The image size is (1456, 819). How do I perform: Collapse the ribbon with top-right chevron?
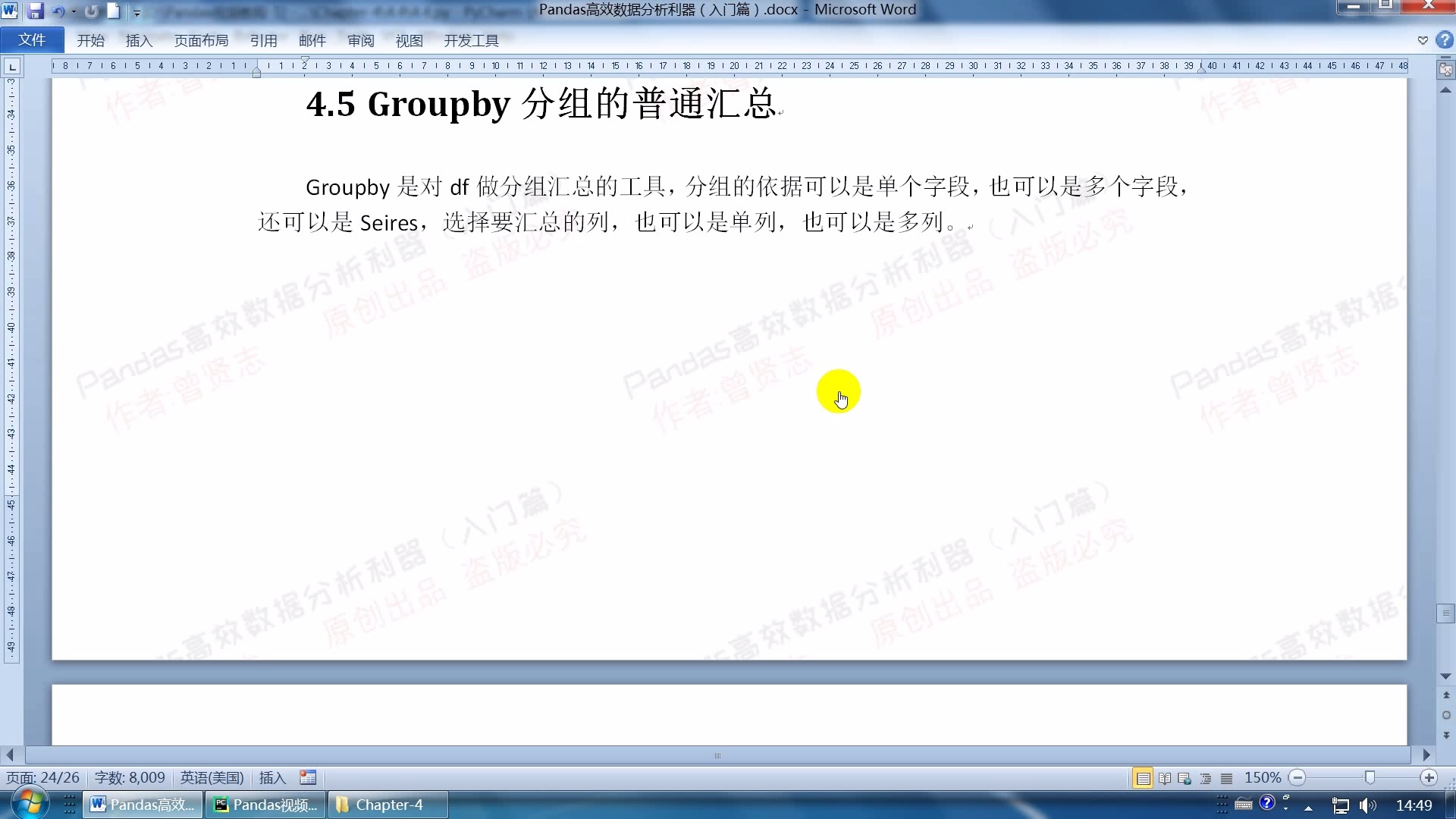point(1423,39)
